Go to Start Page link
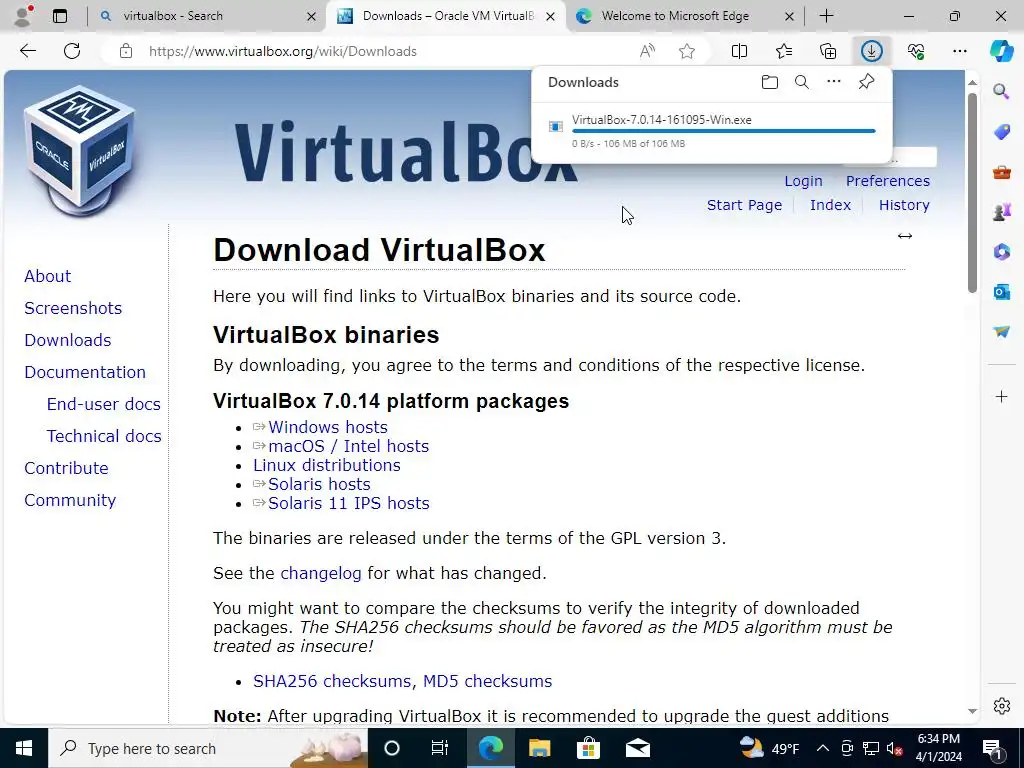 (x=744, y=205)
